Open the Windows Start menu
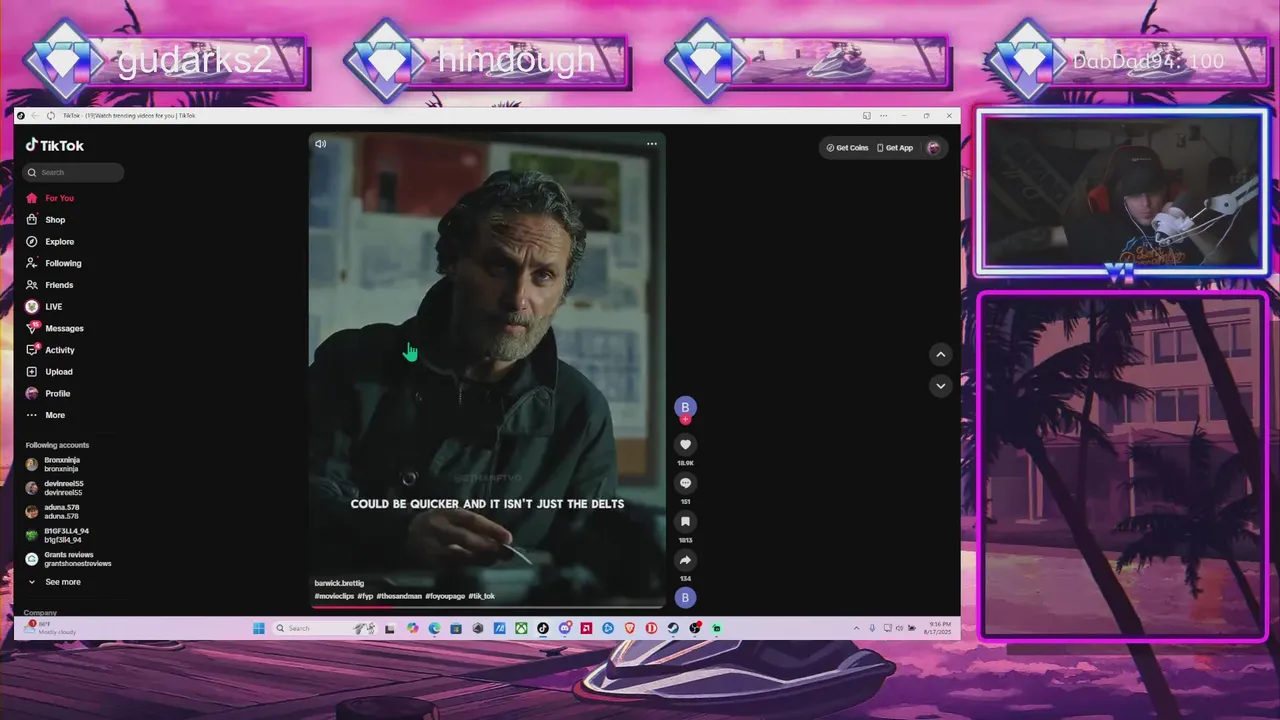The height and width of the screenshot is (720, 1280). 259,628
